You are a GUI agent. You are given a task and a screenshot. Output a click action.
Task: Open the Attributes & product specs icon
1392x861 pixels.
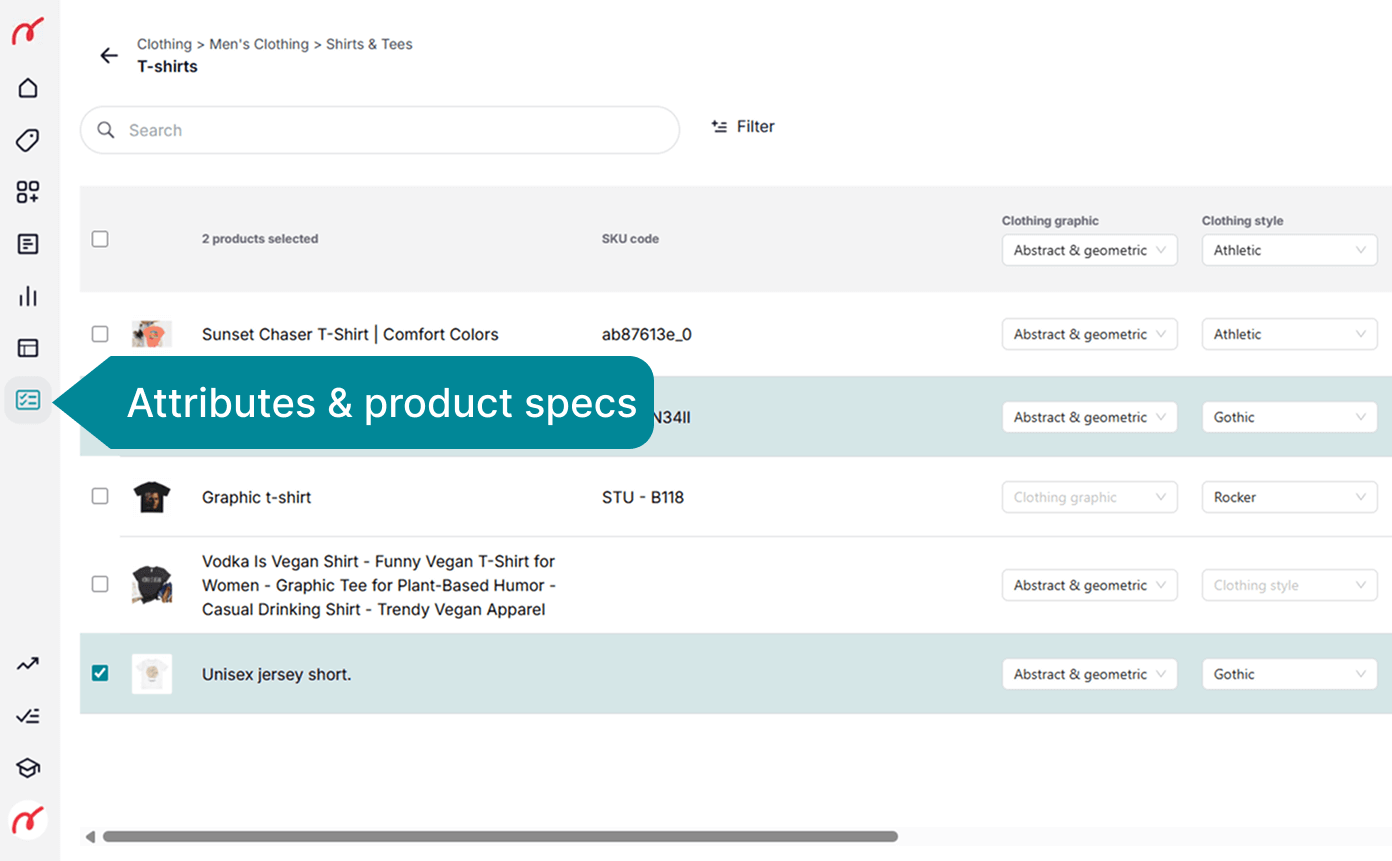[x=28, y=400]
